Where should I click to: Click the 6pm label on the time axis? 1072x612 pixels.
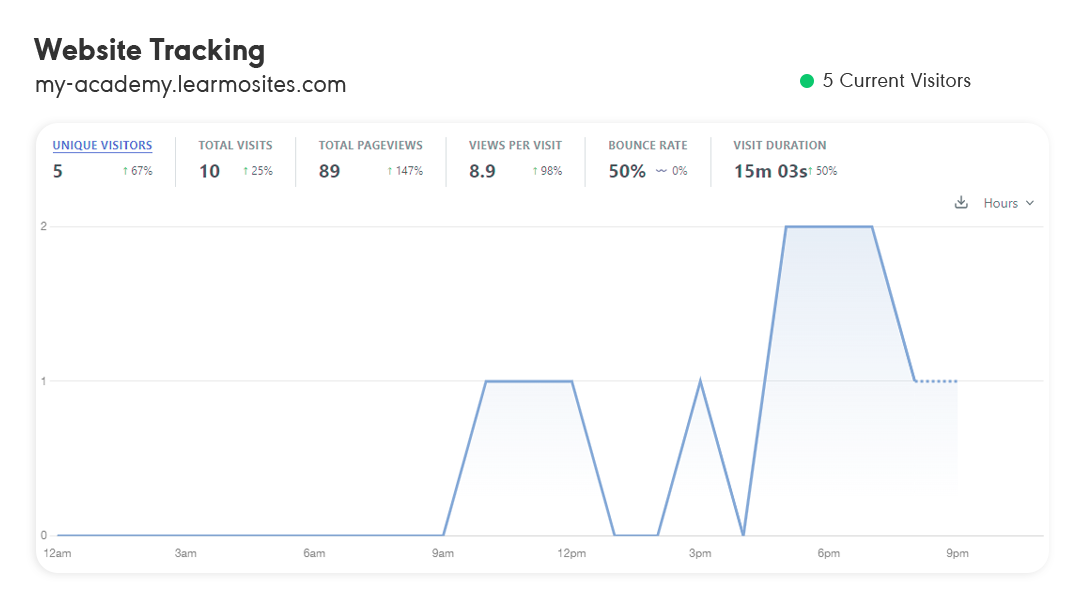[828, 553]
